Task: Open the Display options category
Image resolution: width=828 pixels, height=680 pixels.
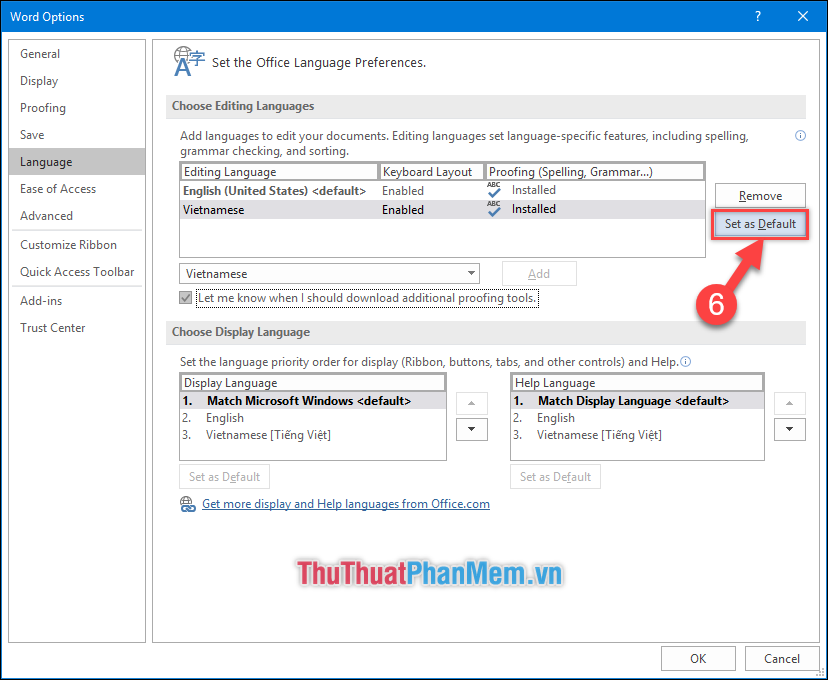Action: [77, 81]
